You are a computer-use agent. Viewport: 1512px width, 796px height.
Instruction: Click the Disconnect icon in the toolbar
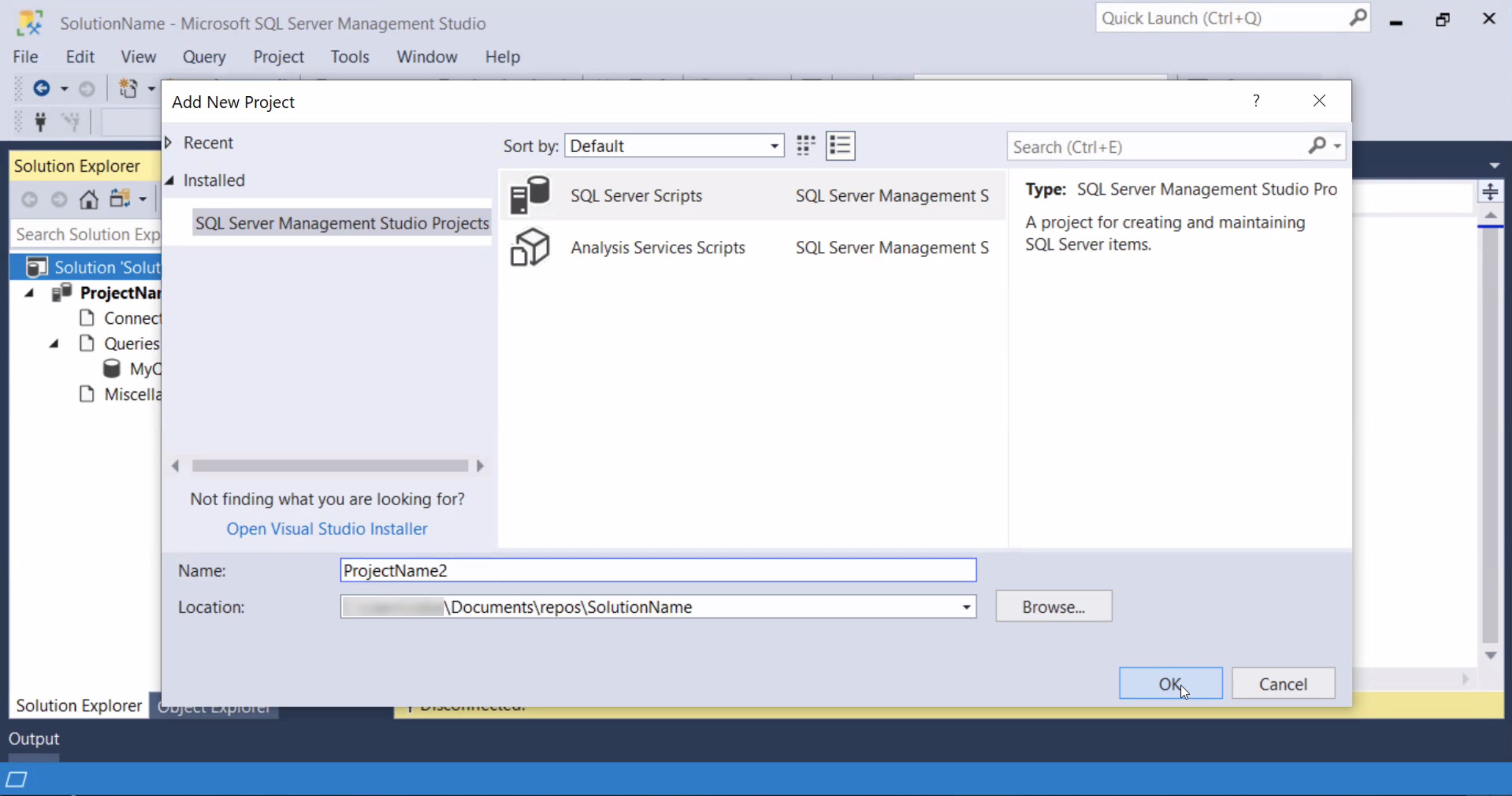(71, 122)
